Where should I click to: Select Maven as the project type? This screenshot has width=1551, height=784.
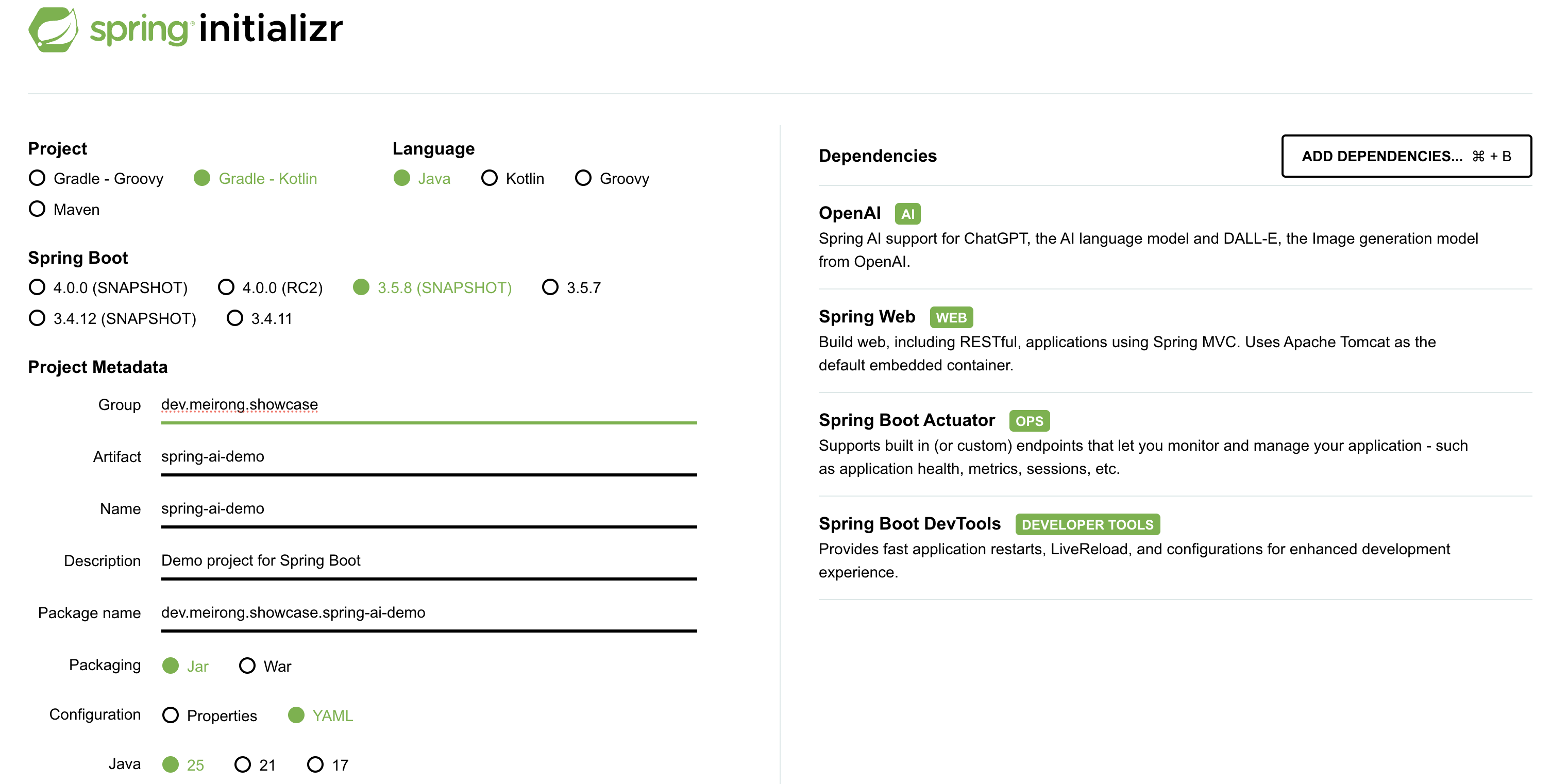37,209
